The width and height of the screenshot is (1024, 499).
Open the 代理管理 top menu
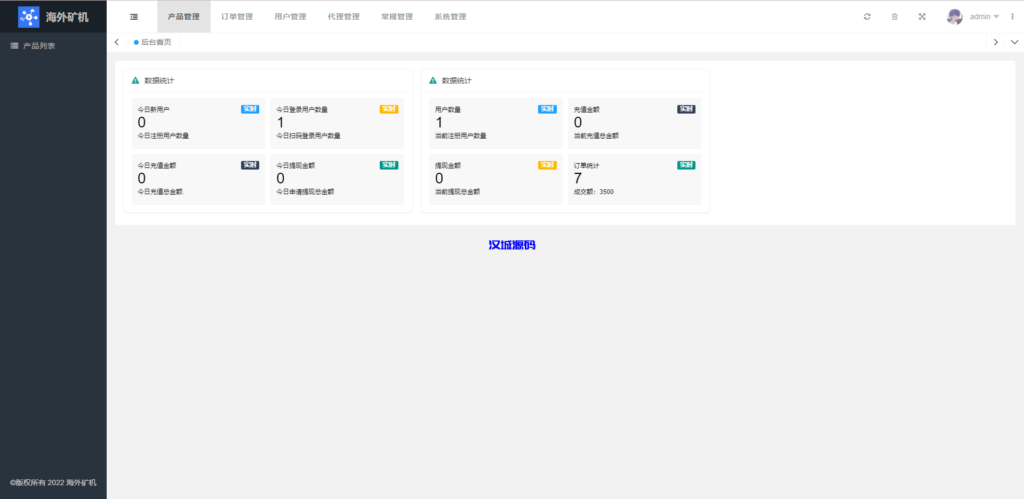click(344, 17)
